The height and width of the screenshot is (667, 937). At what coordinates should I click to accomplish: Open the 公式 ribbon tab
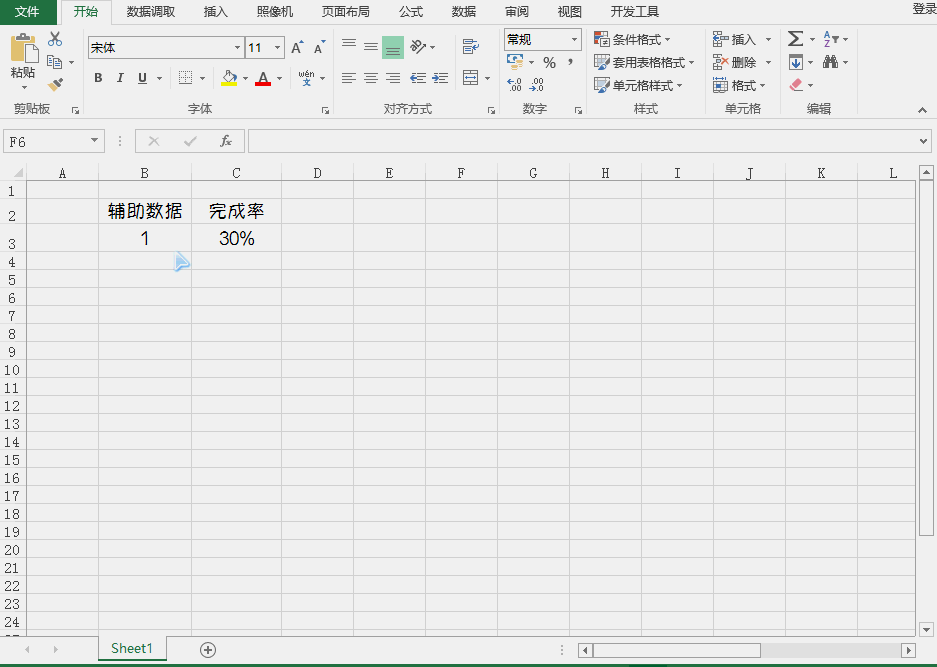pyautogui.click(x=410, y=12)
